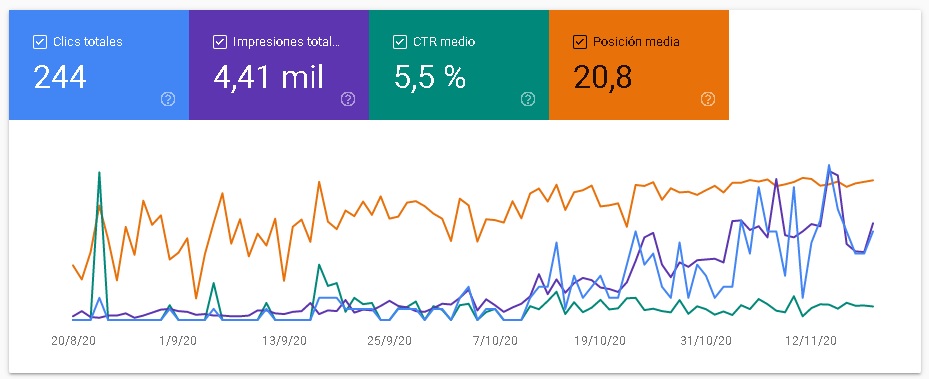This screenshot has width=929, height=379.
Task: Uncheck the Clics totales checkbox
Action: (40, 42)
